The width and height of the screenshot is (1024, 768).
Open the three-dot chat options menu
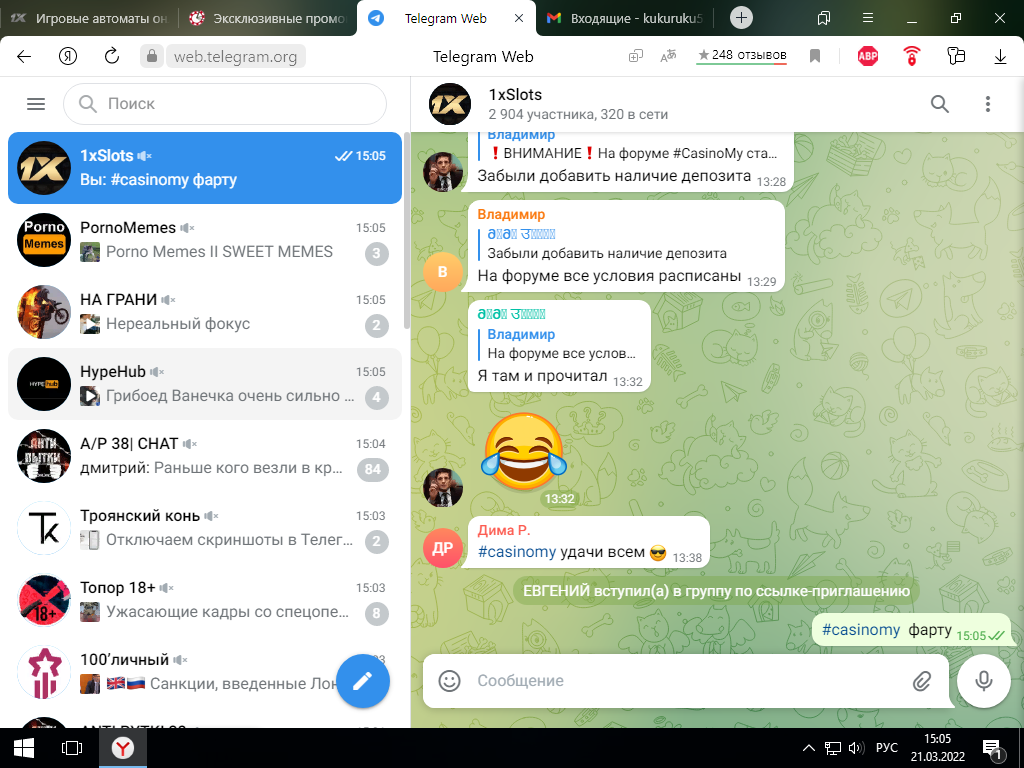point(987,104)
